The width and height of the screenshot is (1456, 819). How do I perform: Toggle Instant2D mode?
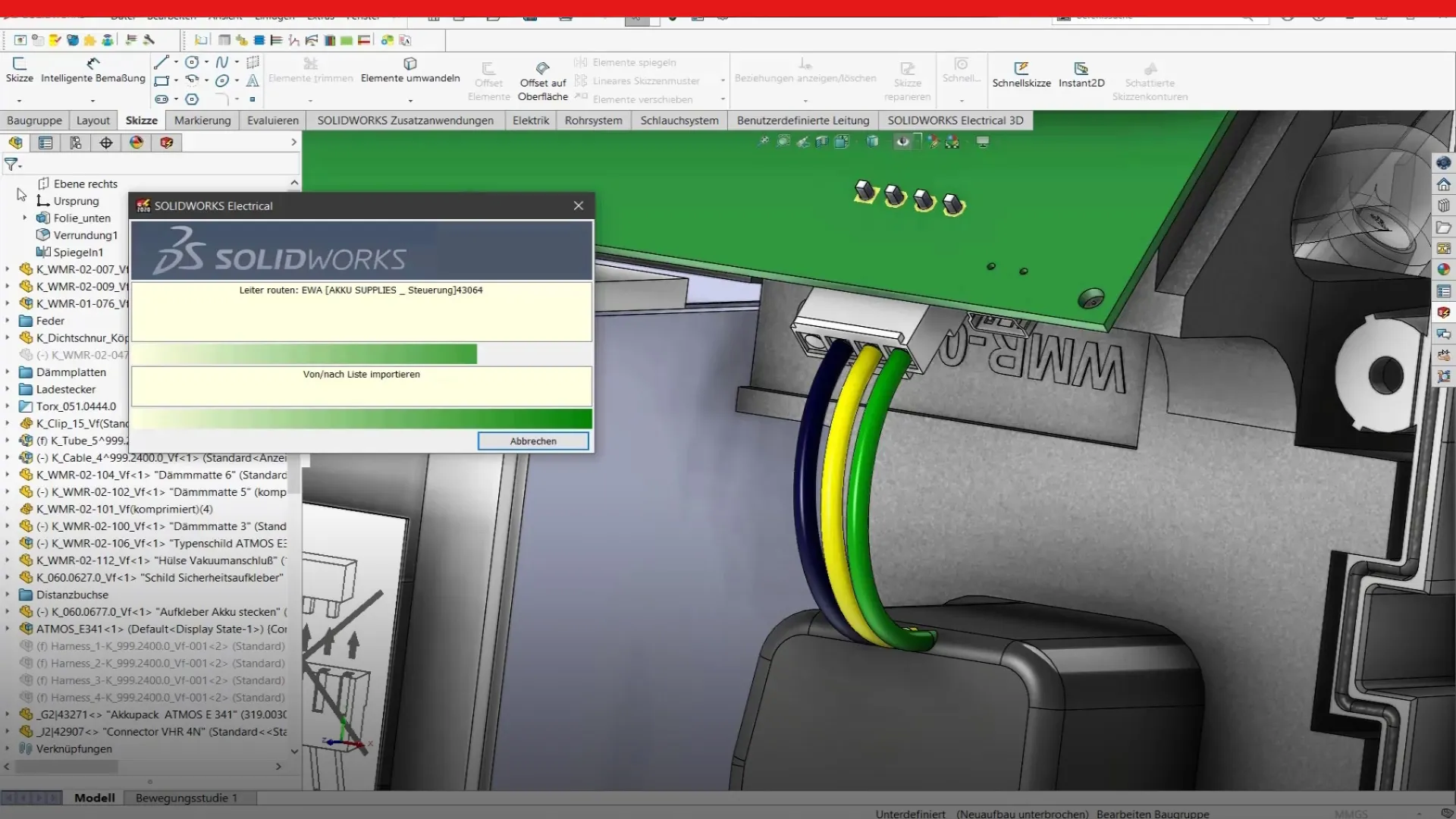(x=1081, y=68)
